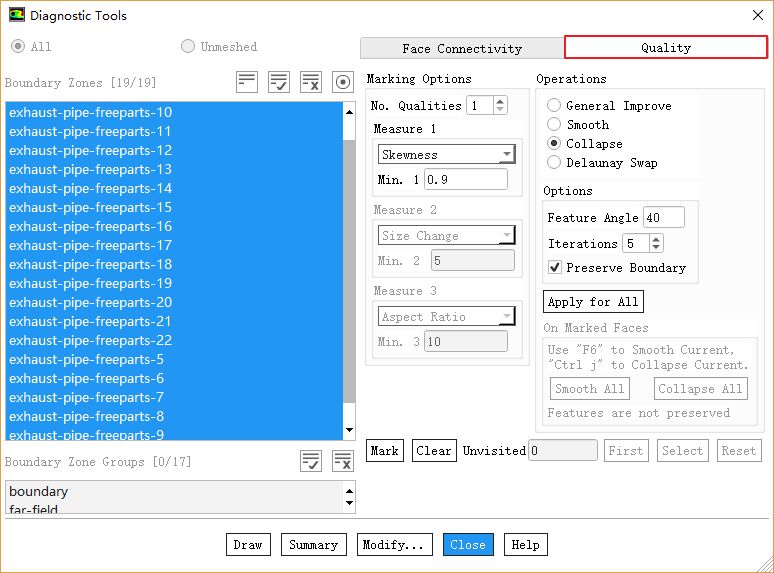Select the boundary zone group

(x=174, y=491)
